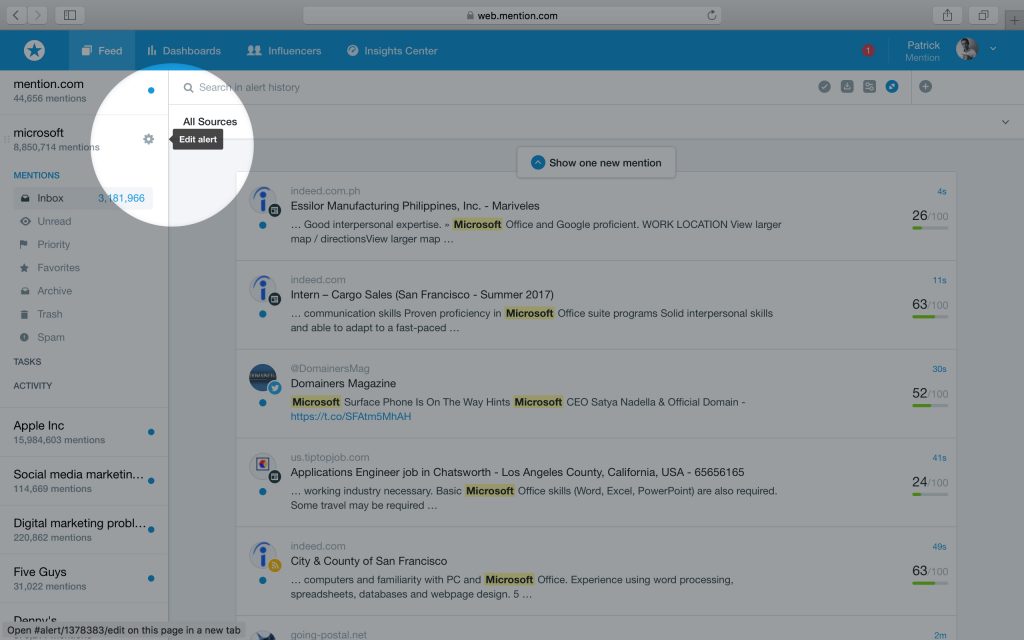The height and width of the screenshot is (640, 1024).
Task: Open the Edit alert gear for microsoft
Action: (x=148, y=139)
